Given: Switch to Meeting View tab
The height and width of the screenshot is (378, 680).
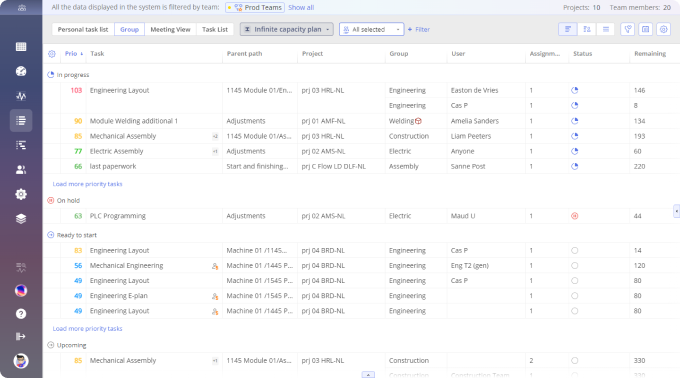Looking at the screenshot, I should pyautogui.click(x=170, y=29).
